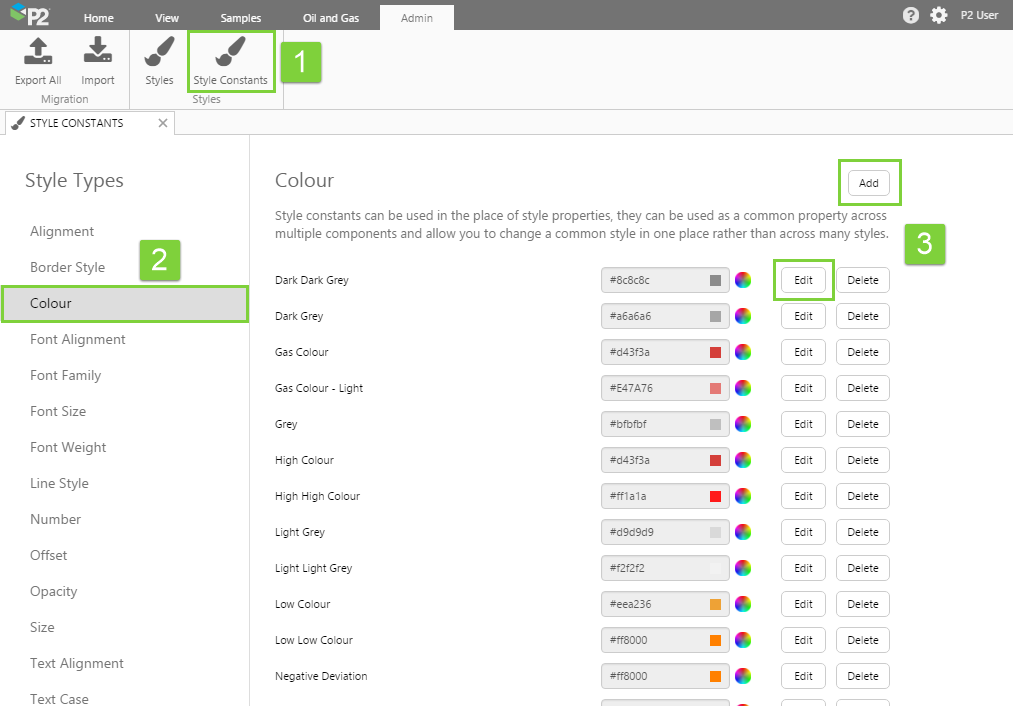
Task: Select Font Family style type
Action: pos(66,375)
